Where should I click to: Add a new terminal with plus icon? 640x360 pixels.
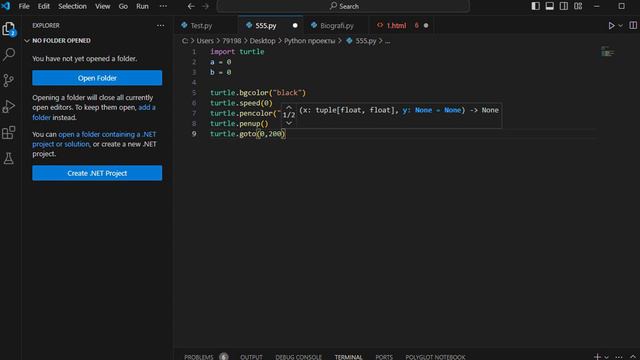pyautogui.click(x=597, y=357)
